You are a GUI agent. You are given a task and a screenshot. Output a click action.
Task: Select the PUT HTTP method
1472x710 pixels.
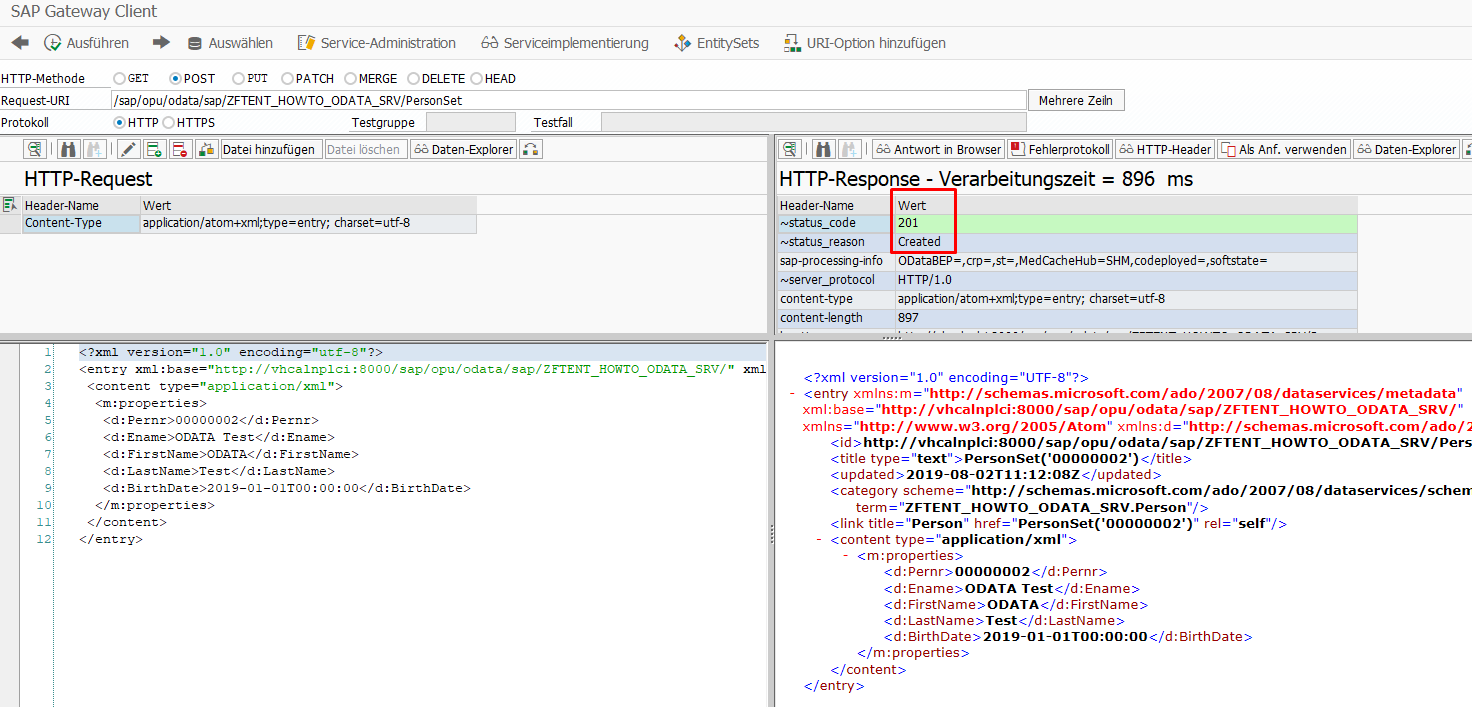point(238,78)
